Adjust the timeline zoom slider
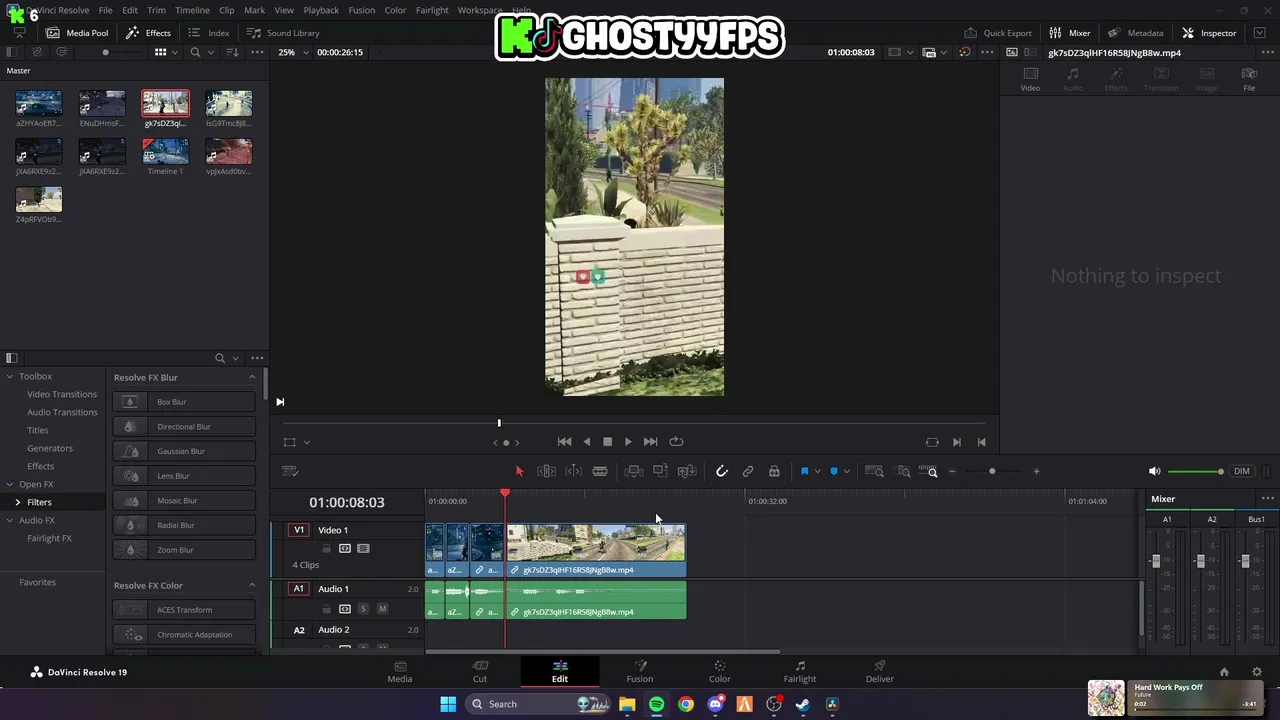The height and width of the screenshot is (720, 1280). tap(992, 471)
